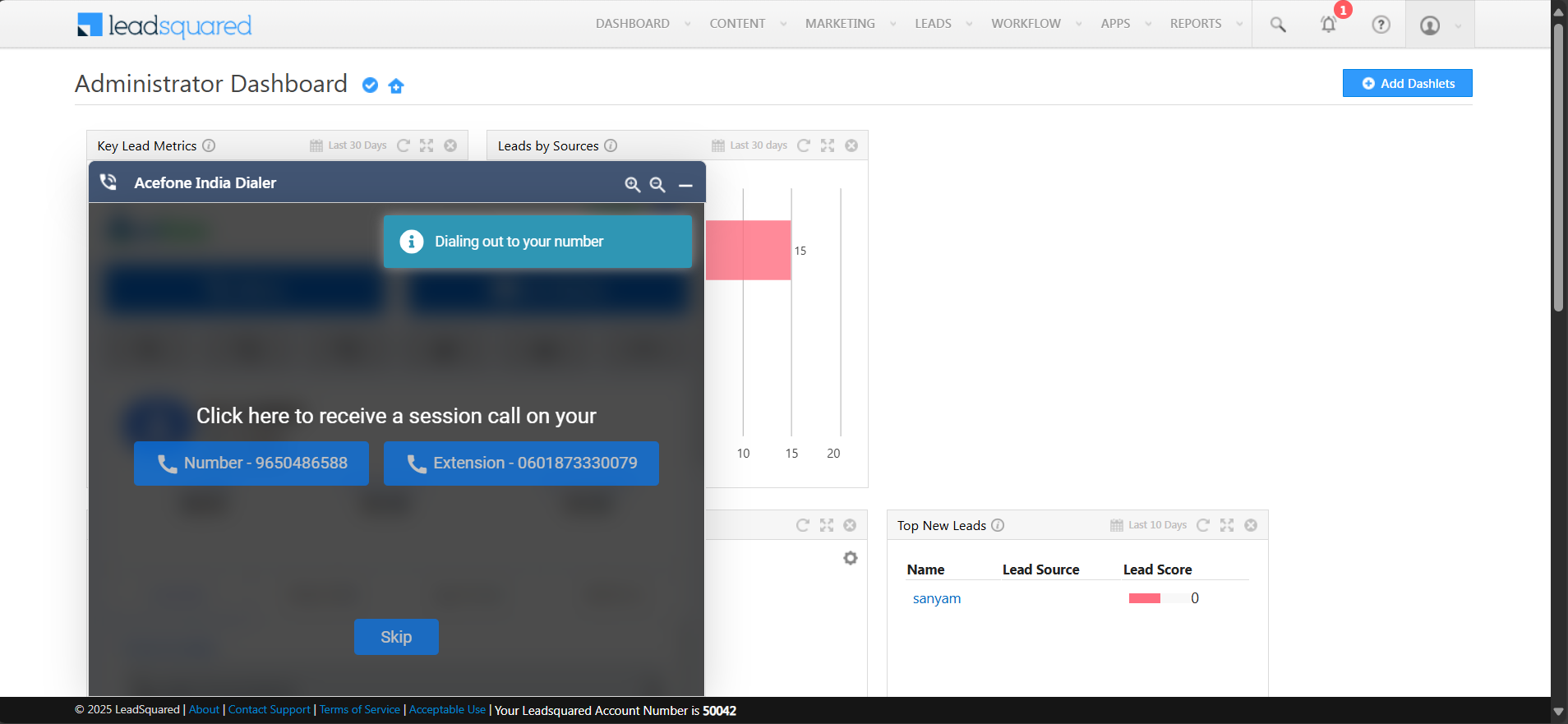Click info icon beside Leads by Sources
Screen dimensions: 1568x724
[611, 145]
